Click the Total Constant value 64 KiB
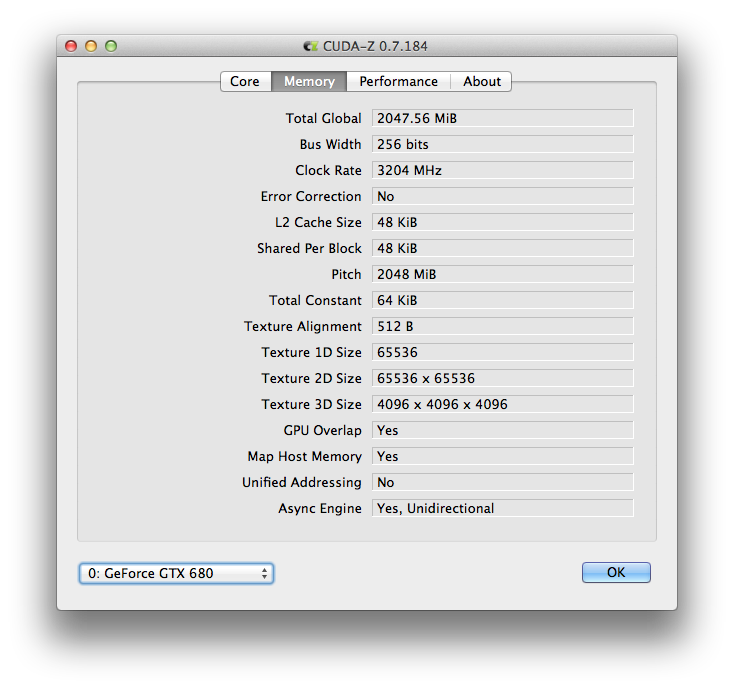 coord(503,300)
